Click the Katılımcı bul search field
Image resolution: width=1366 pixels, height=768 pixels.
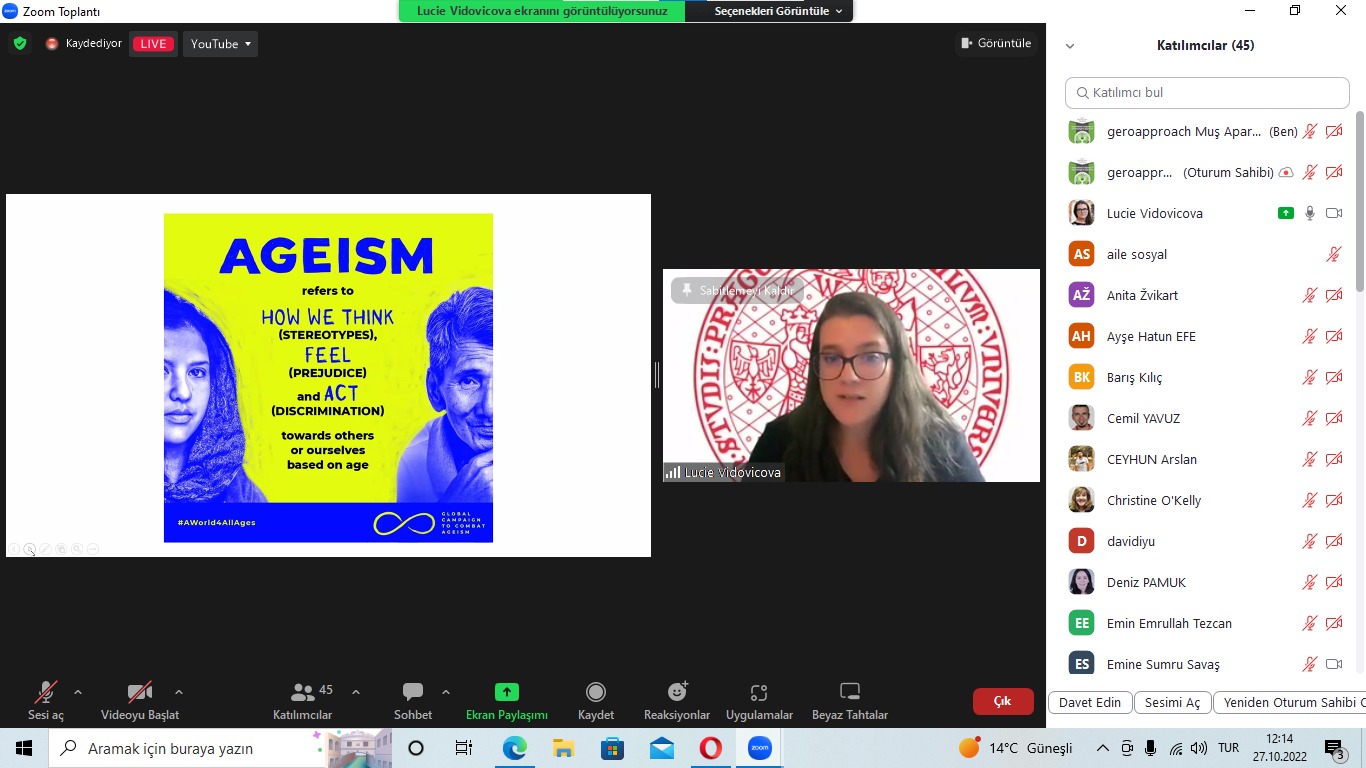[x=1207, y=93]
